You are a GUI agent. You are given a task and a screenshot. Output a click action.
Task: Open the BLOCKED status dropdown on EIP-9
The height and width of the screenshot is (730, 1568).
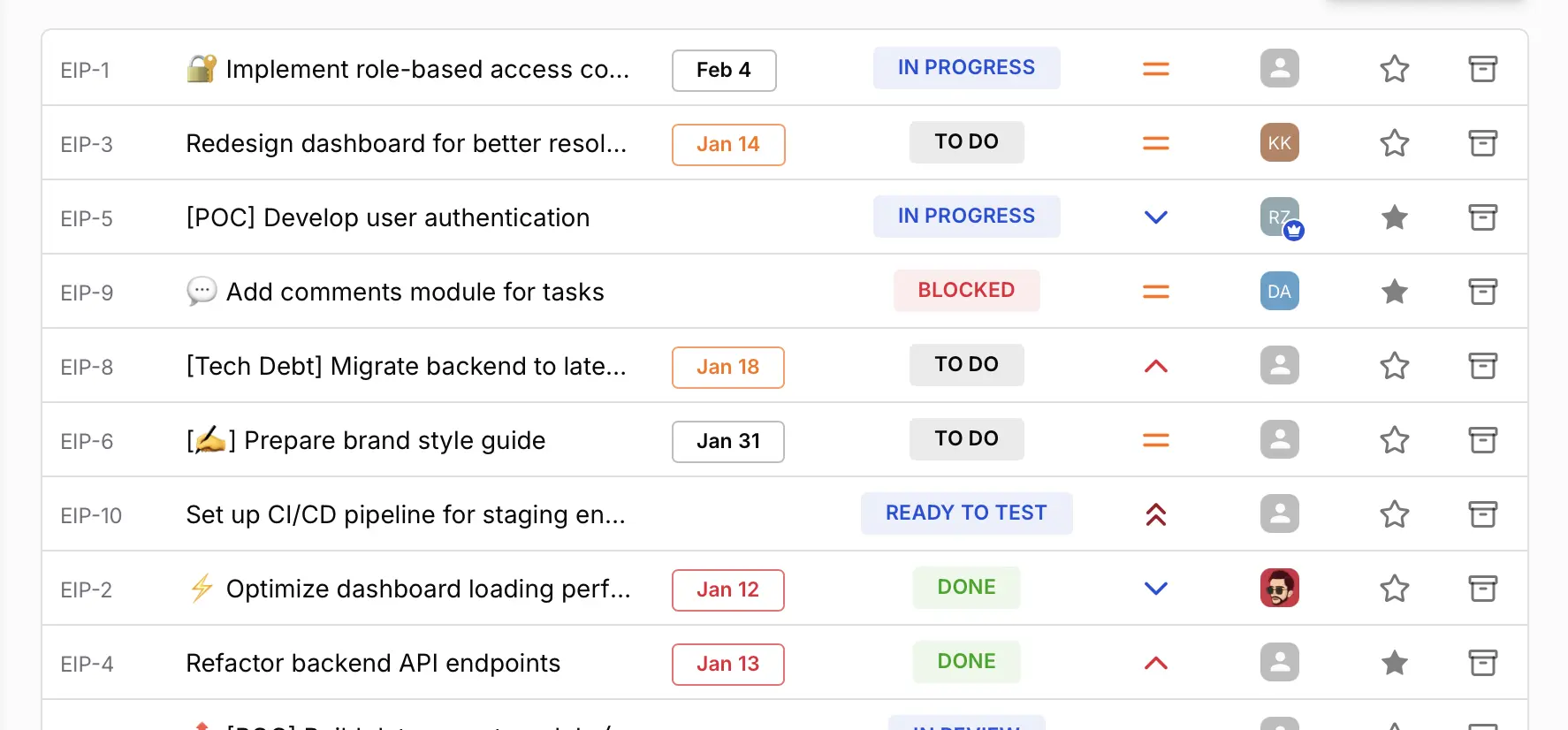(x=966, y=290)
